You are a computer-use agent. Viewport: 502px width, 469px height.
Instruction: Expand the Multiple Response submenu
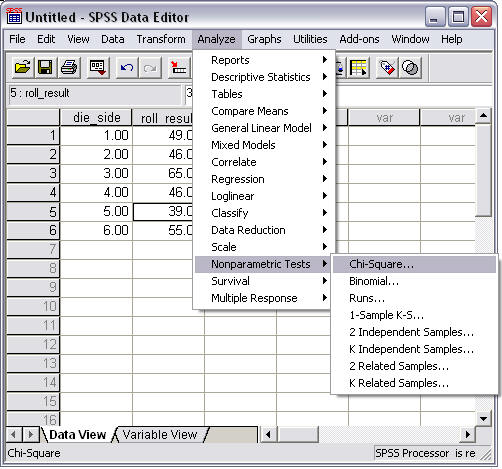(264, 298)
